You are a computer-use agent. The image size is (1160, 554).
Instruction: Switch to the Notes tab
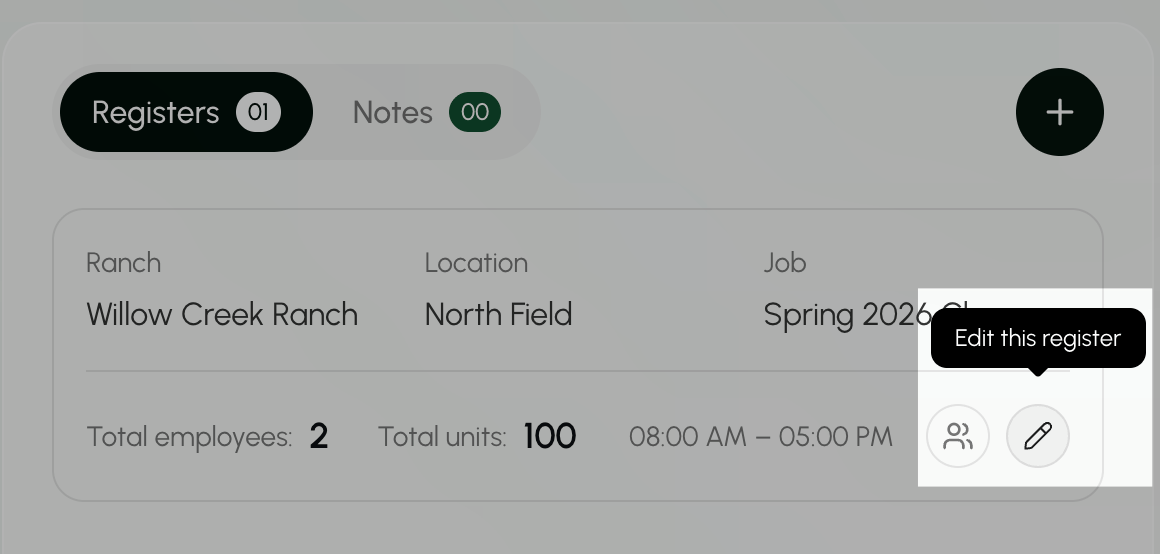[427, 112]
